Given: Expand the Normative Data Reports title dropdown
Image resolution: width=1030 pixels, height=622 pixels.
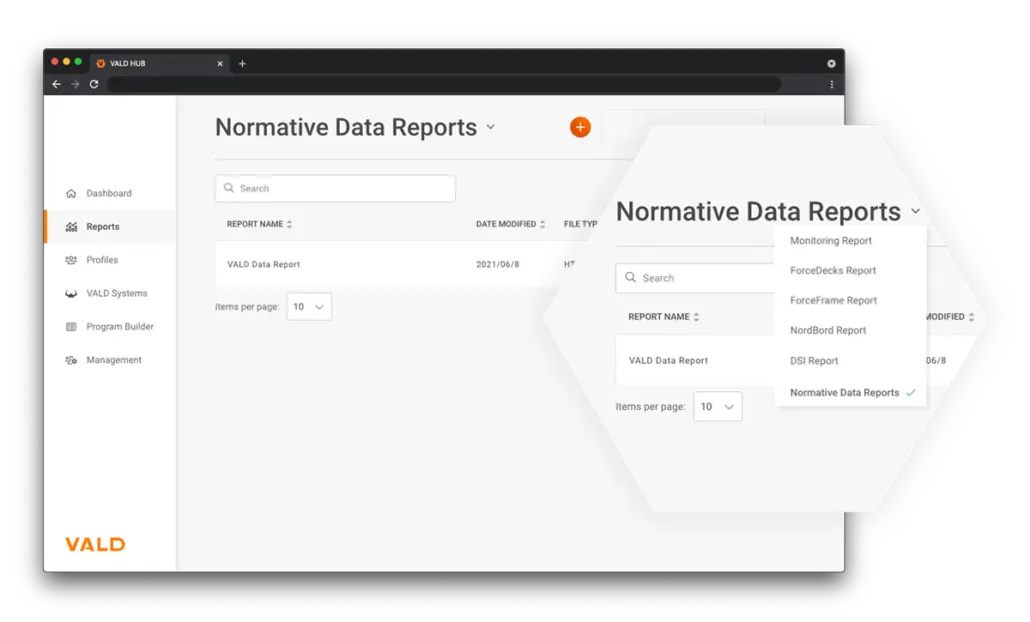Looking at the screenshot, I should (x=490, y=127).
